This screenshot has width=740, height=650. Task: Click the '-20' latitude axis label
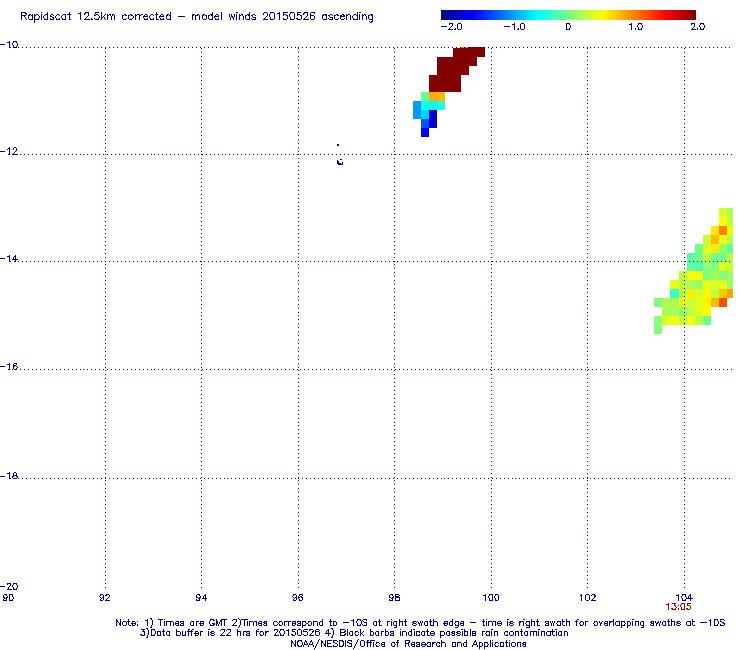point(9,587)
